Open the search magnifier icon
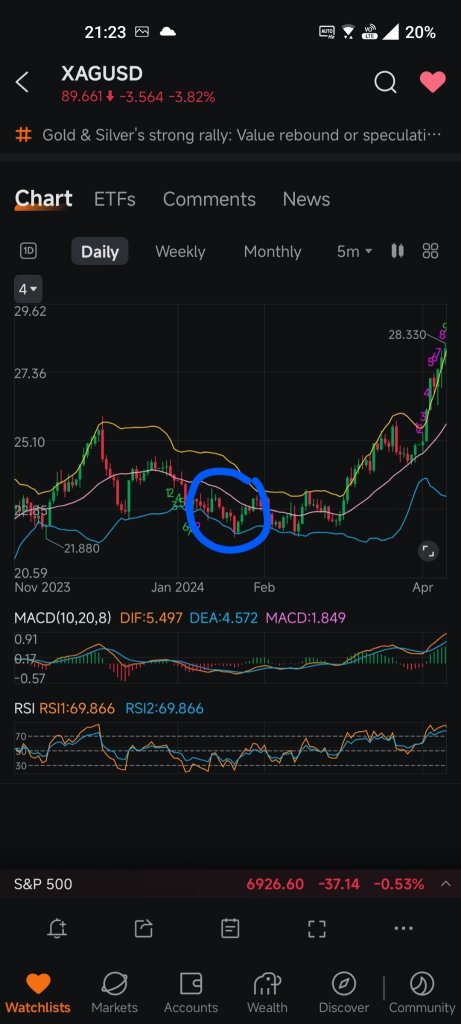 (385, 82)
